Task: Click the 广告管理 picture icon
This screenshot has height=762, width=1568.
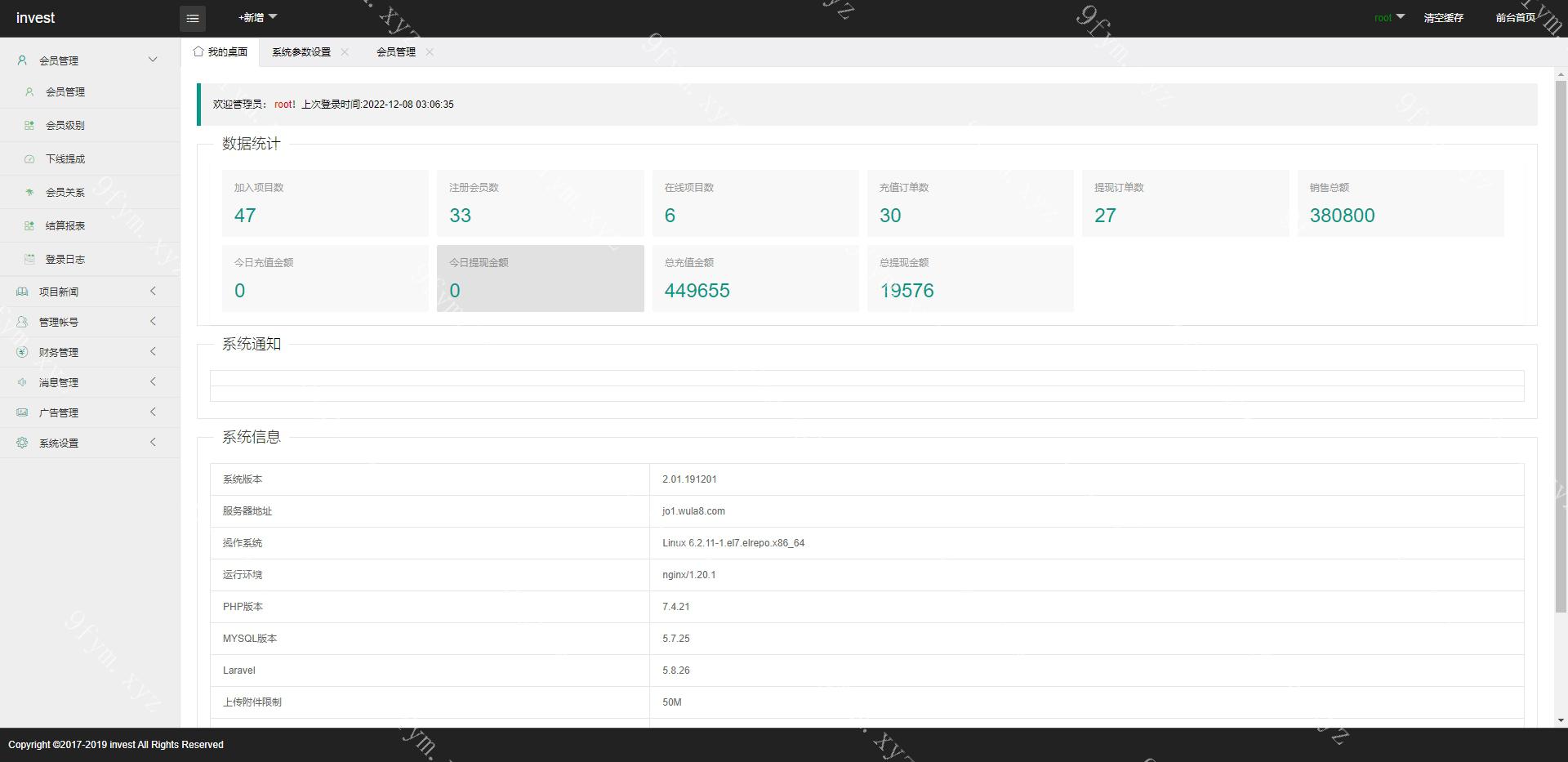Action: point(22,412)
